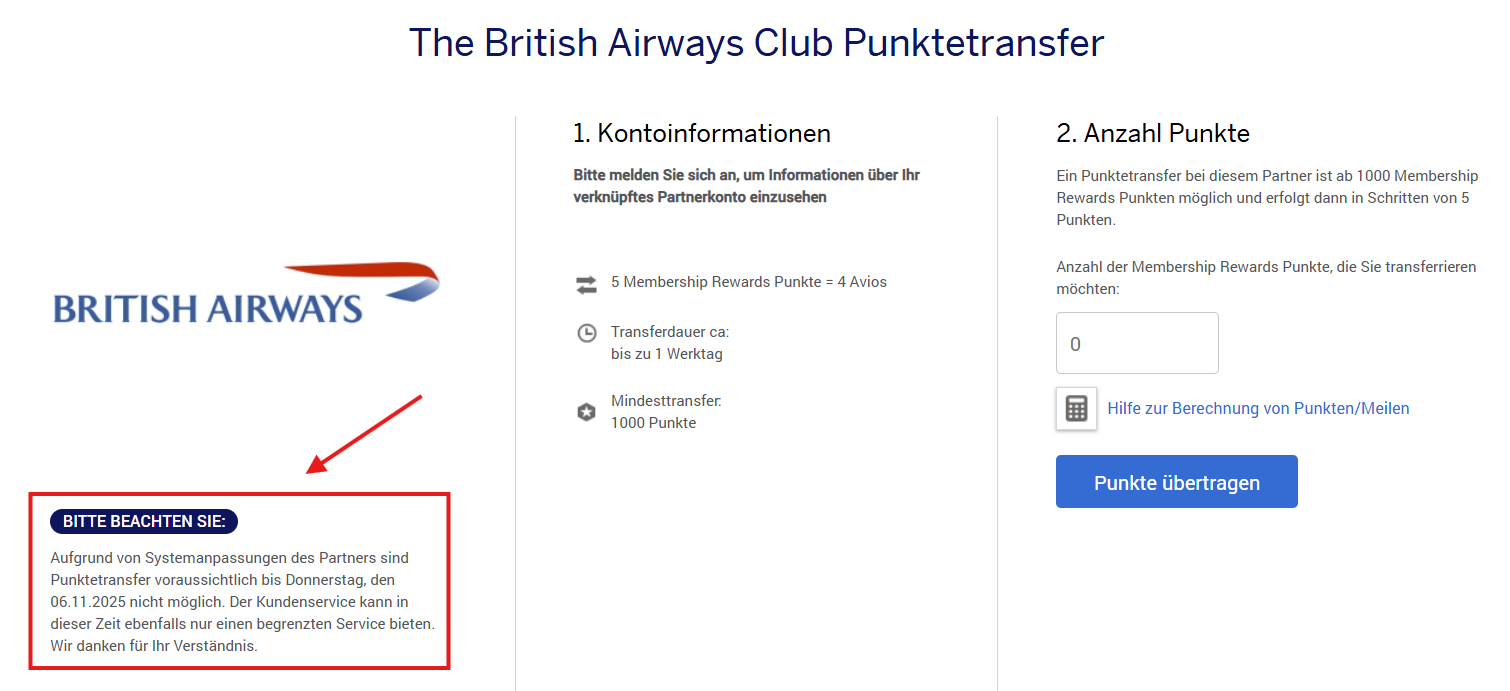This screenshot has height=691, width=1510.
Task: Select the BITTE BEACHTEN SIE badge
Action: 143,521
